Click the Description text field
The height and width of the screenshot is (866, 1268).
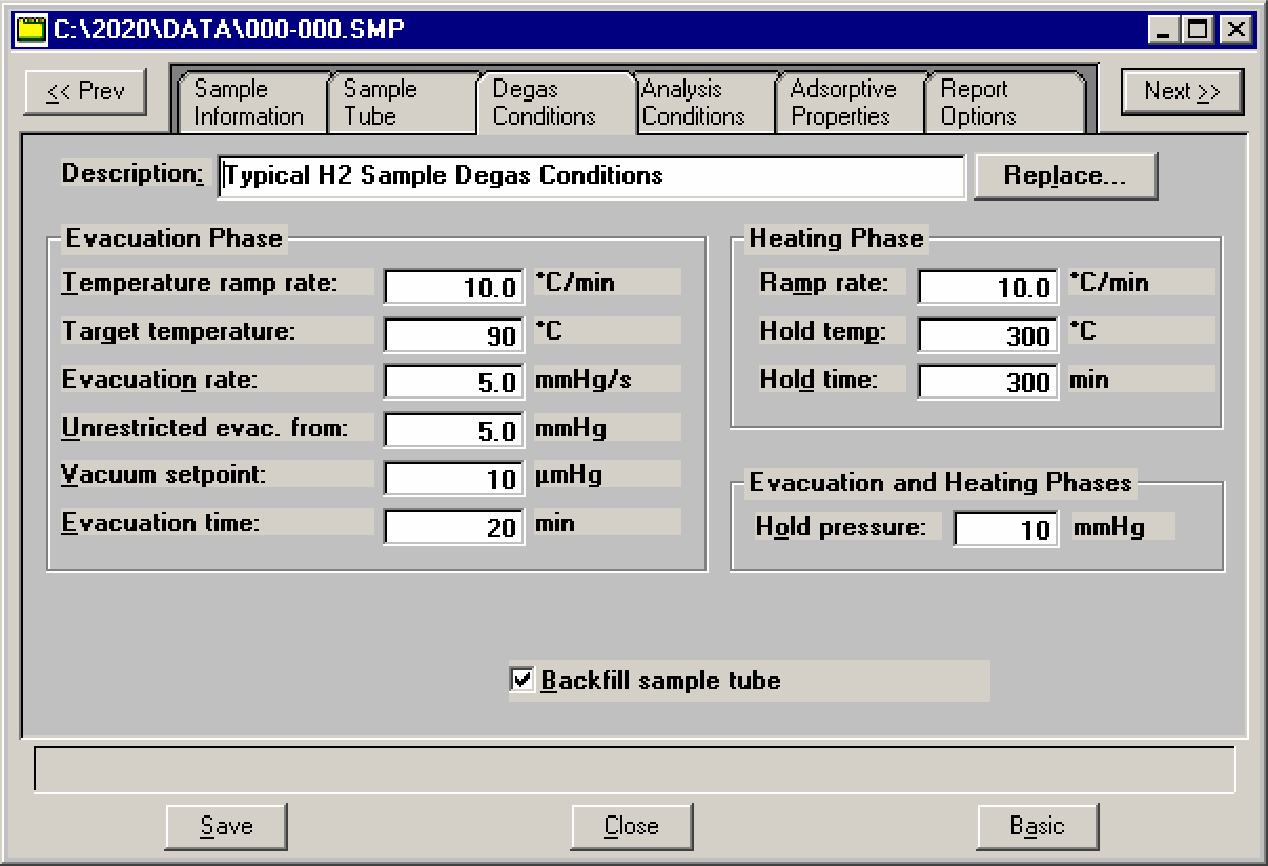(x=590, y=176)
